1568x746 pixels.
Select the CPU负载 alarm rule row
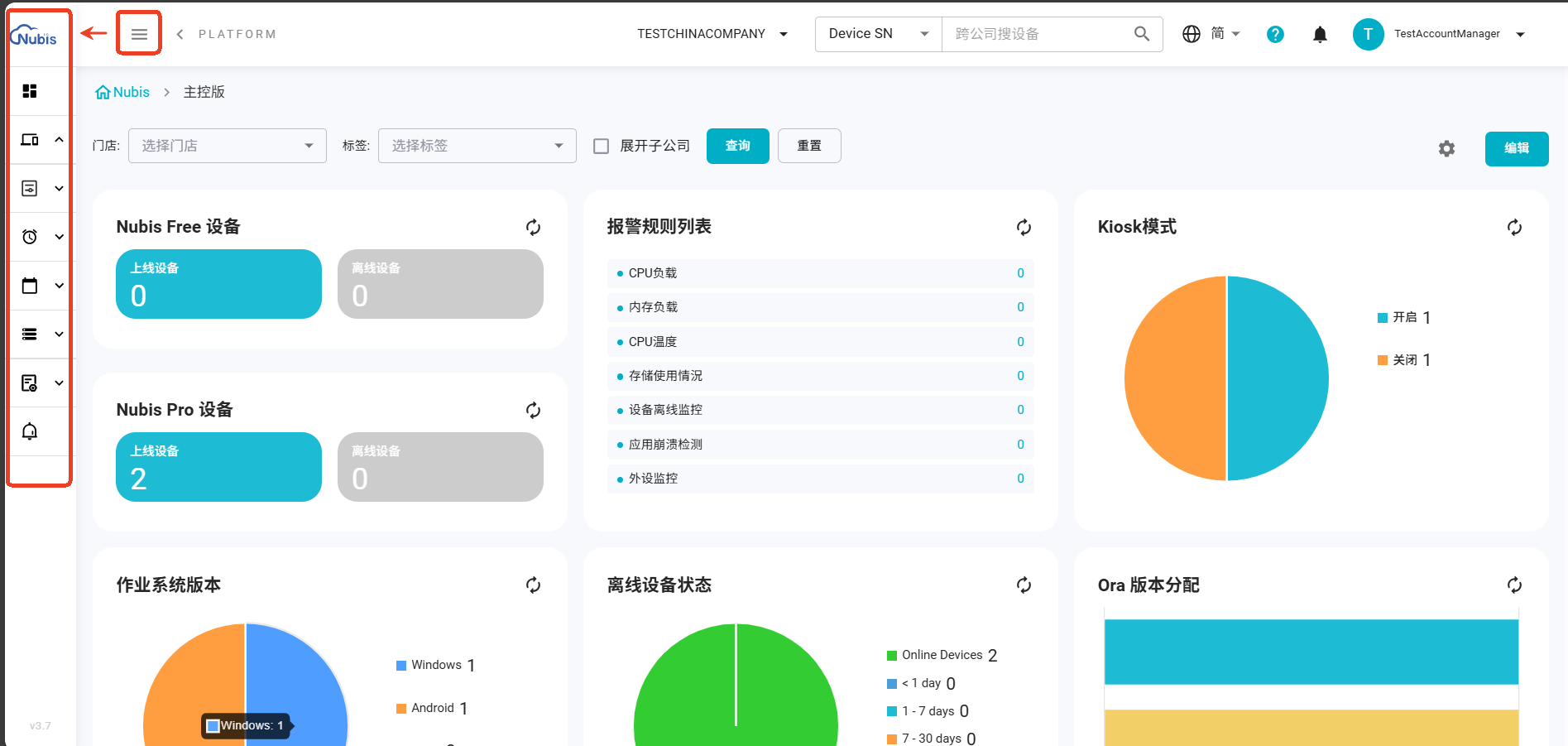[821, 273]
